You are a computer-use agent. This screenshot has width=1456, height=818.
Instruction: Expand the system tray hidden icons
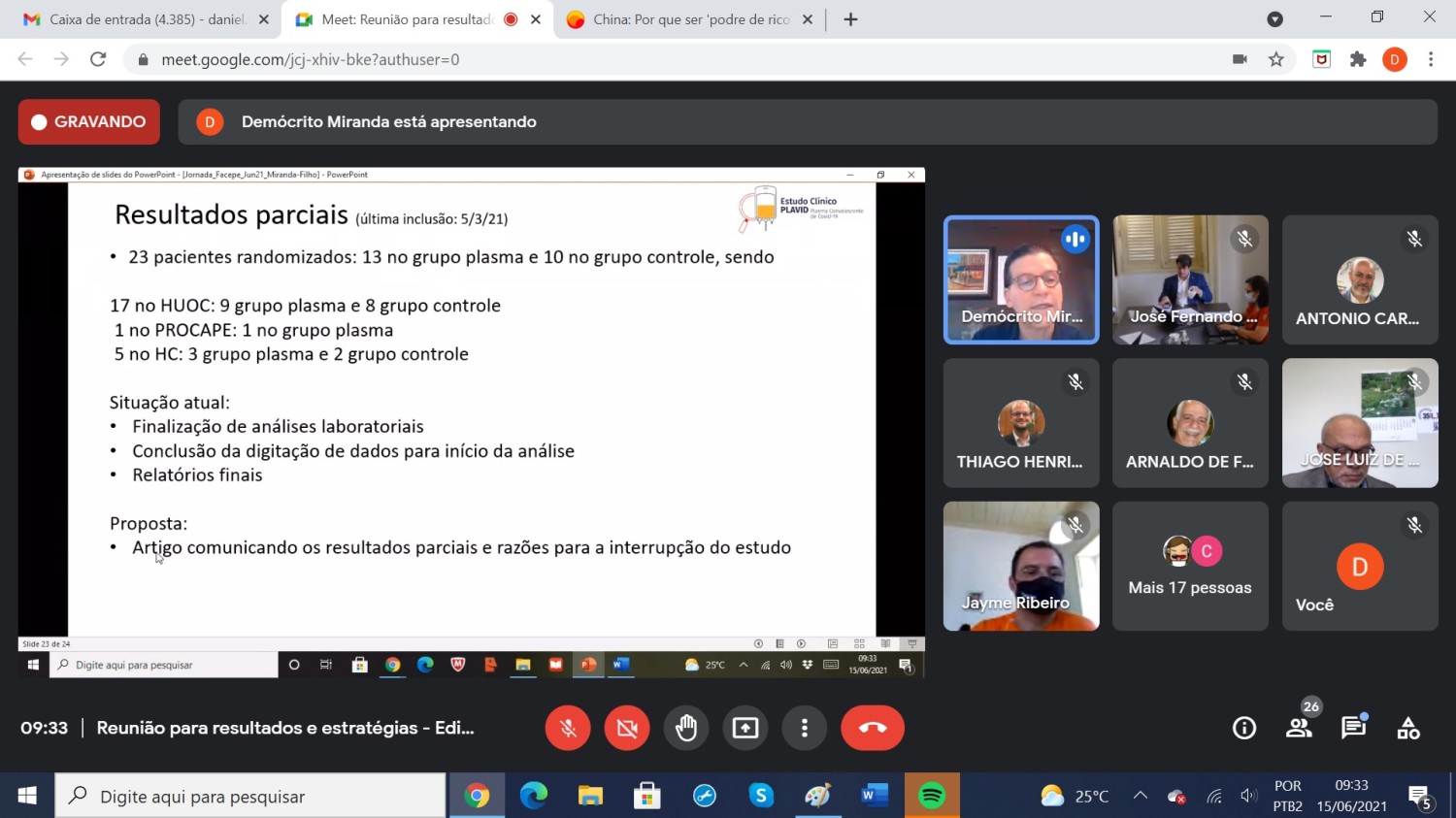[x=1141, y=796]
